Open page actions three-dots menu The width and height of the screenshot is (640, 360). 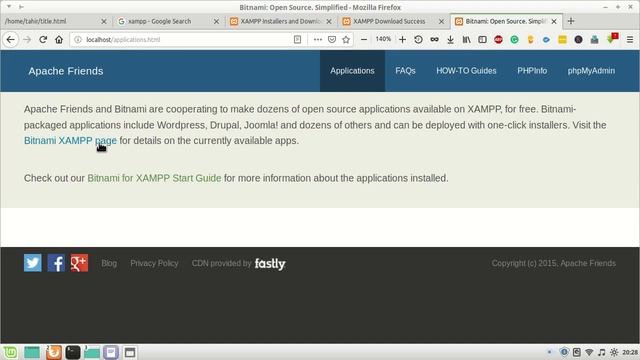pos(318,40)
